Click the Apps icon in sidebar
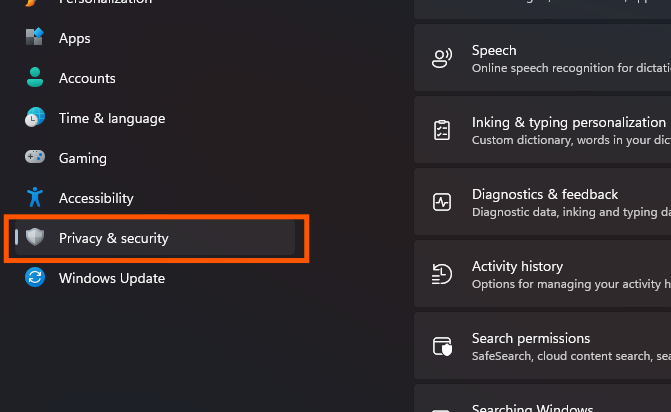The width and height of the screenshot is (671, 412). tap(35, 38)
